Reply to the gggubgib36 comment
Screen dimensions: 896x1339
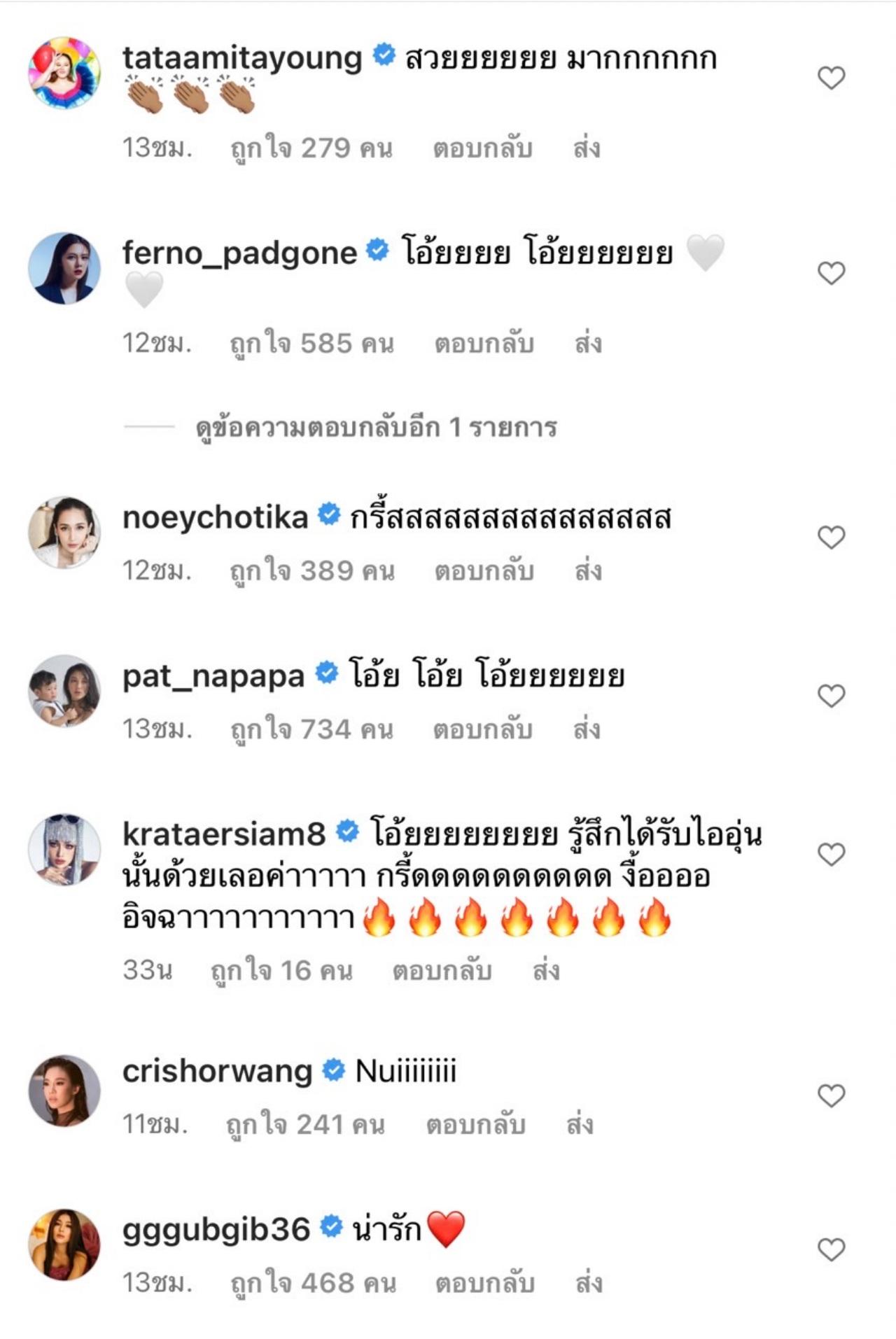484,1283
